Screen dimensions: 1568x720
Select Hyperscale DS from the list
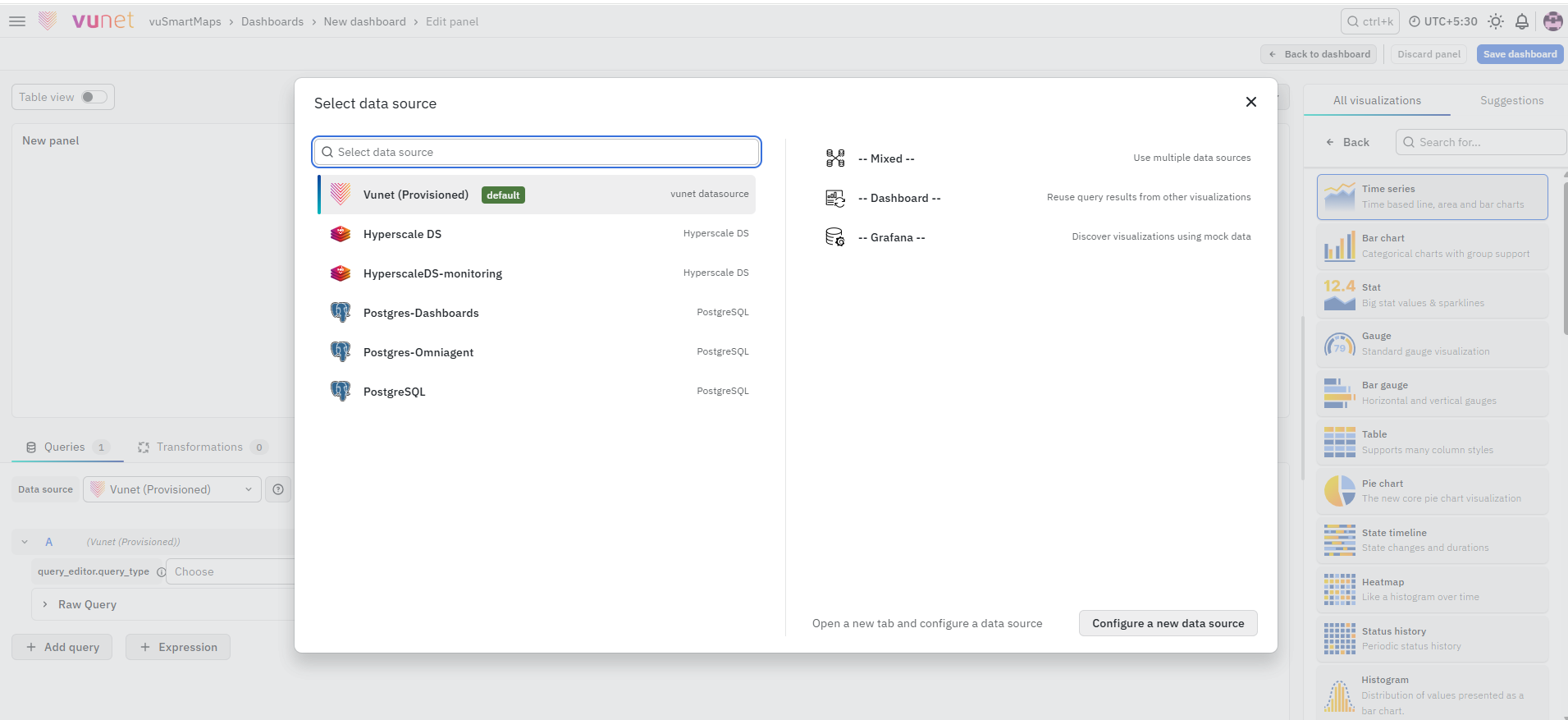click(x=537, y=234)
